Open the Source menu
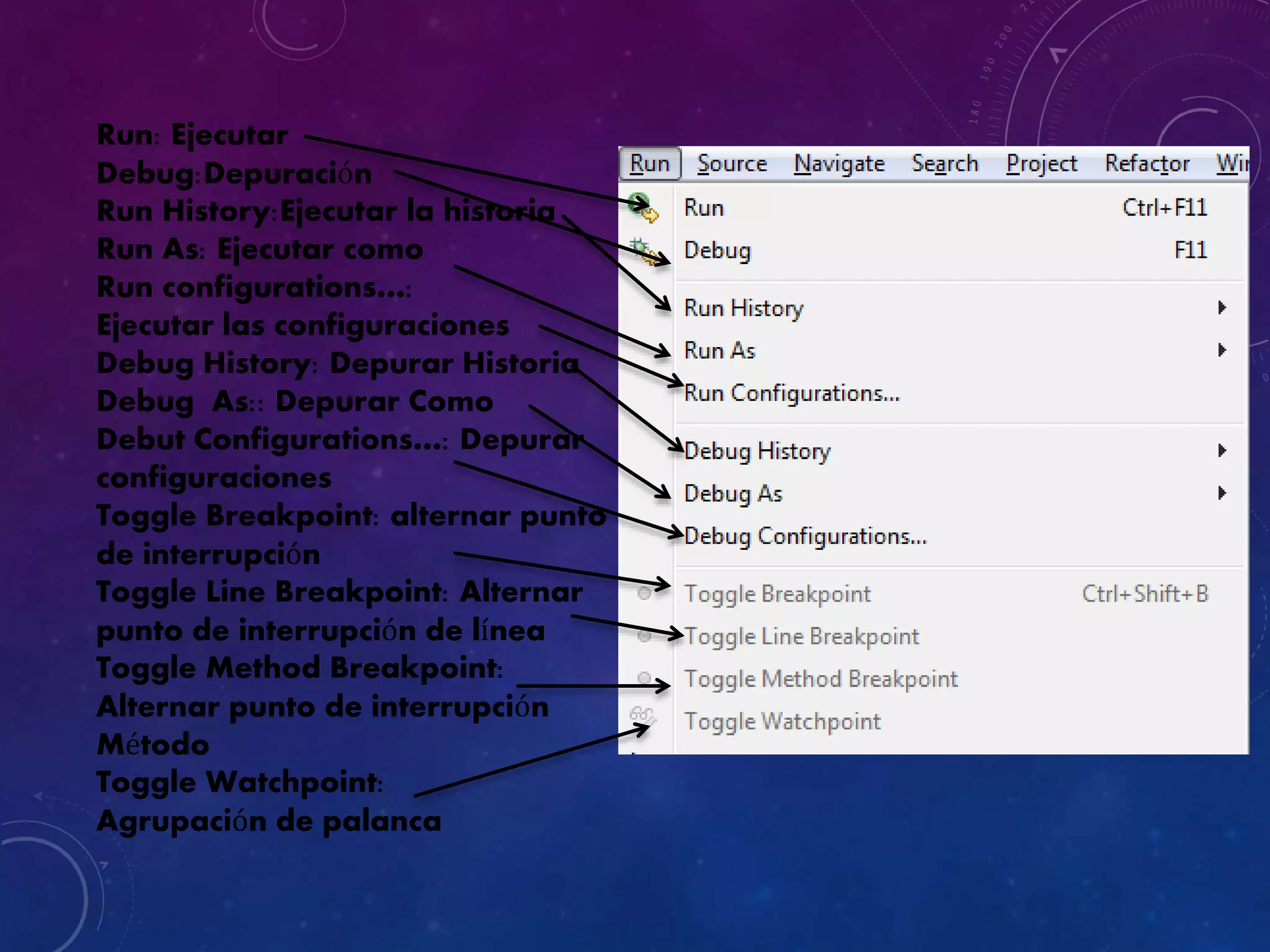This screenshot has height=952, width=1270. (732, 164)
